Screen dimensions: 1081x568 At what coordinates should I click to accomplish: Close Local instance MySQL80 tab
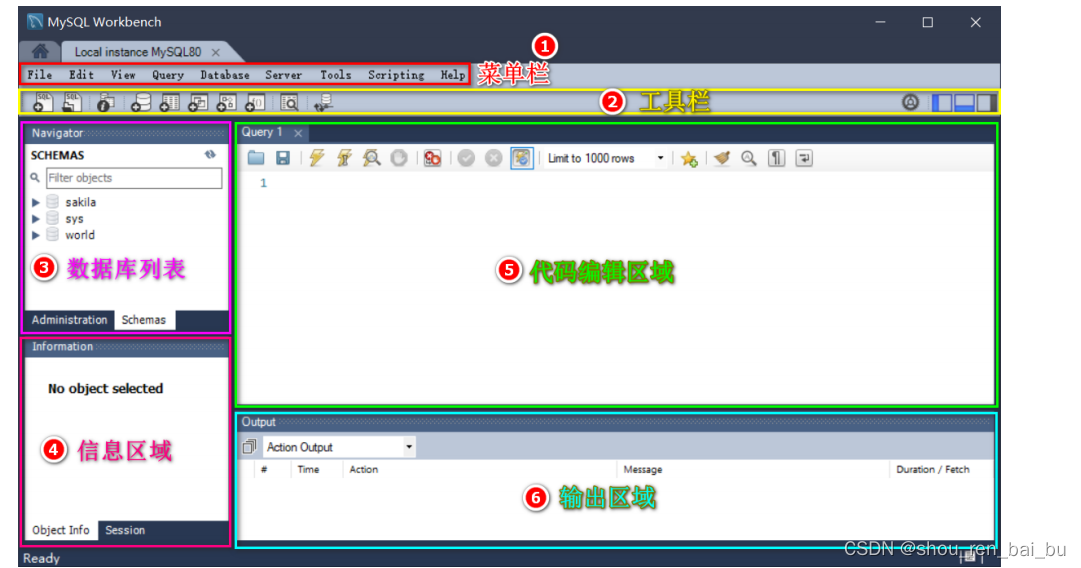(x=216, y=52)
